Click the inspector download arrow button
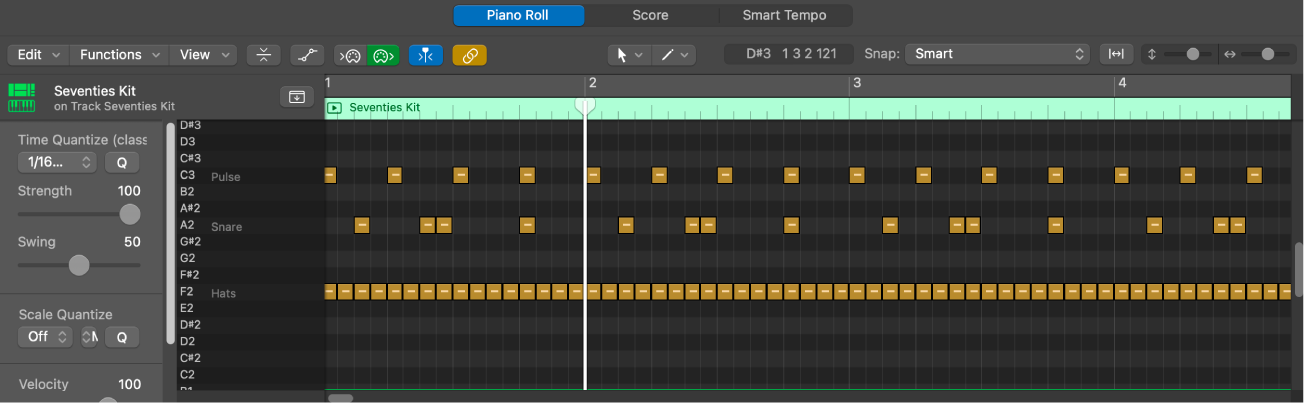 [296, 96]
